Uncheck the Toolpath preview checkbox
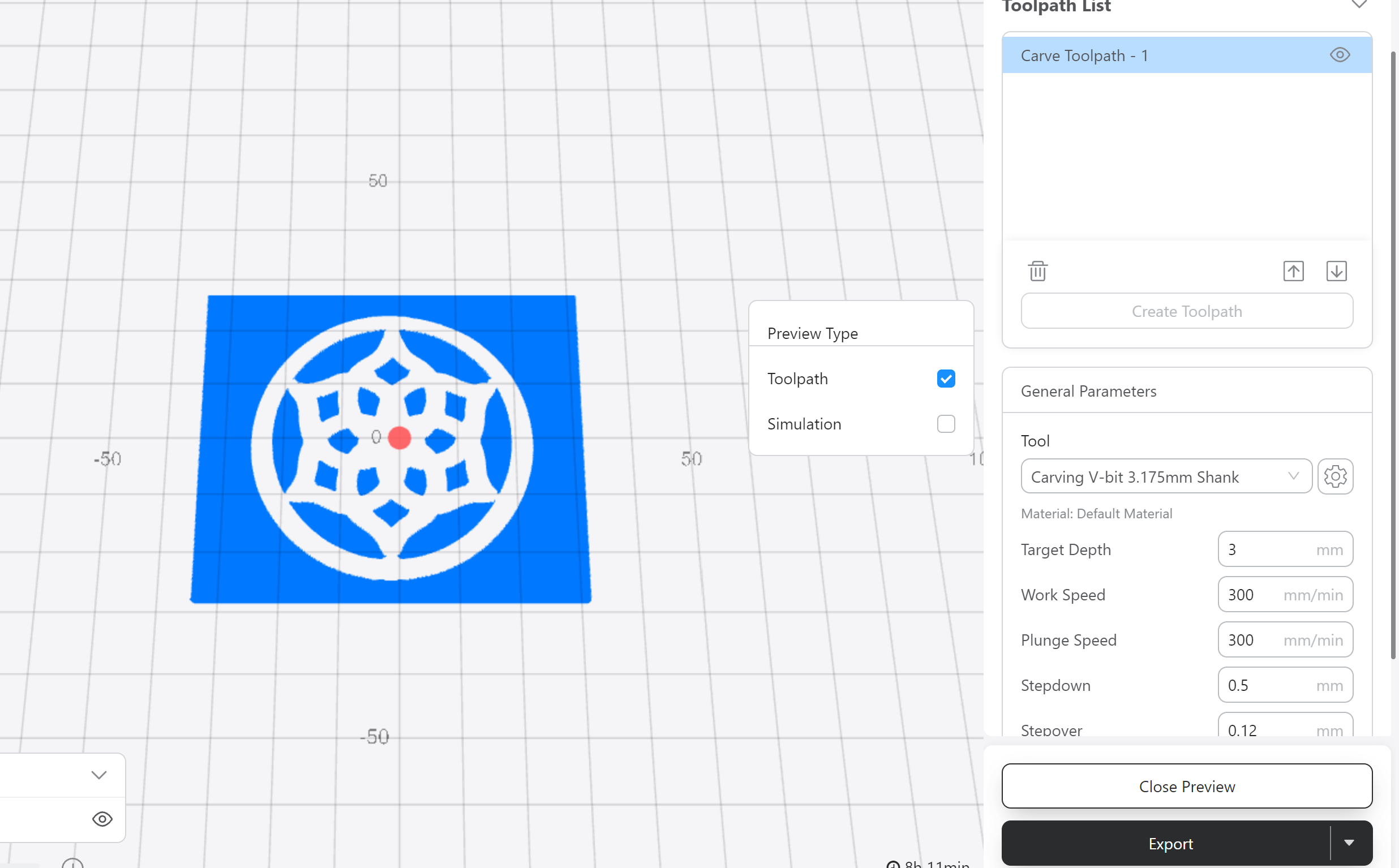1399x868 pixels. click(x=946, y=379)
